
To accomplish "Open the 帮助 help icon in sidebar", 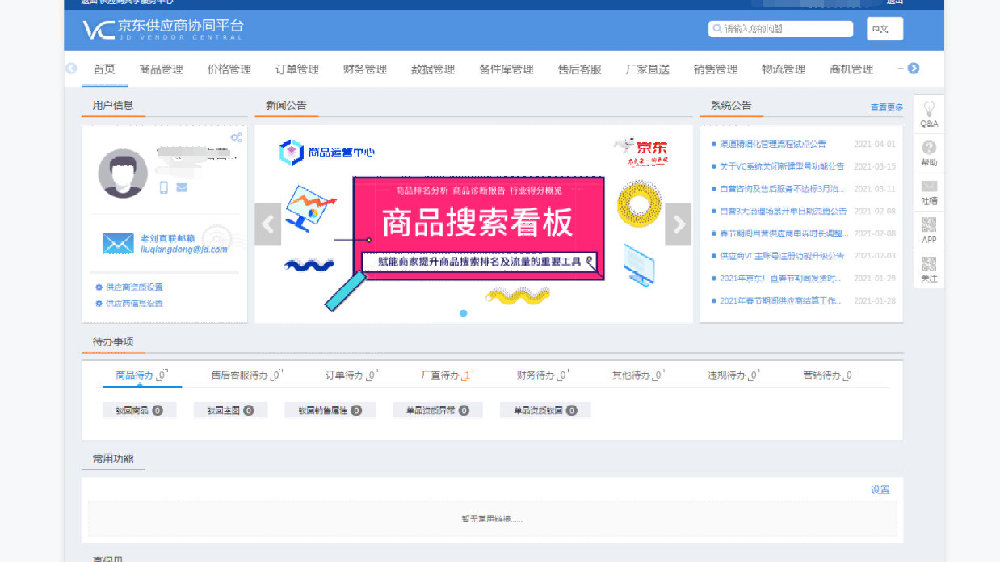I will [x=929, y=148].
